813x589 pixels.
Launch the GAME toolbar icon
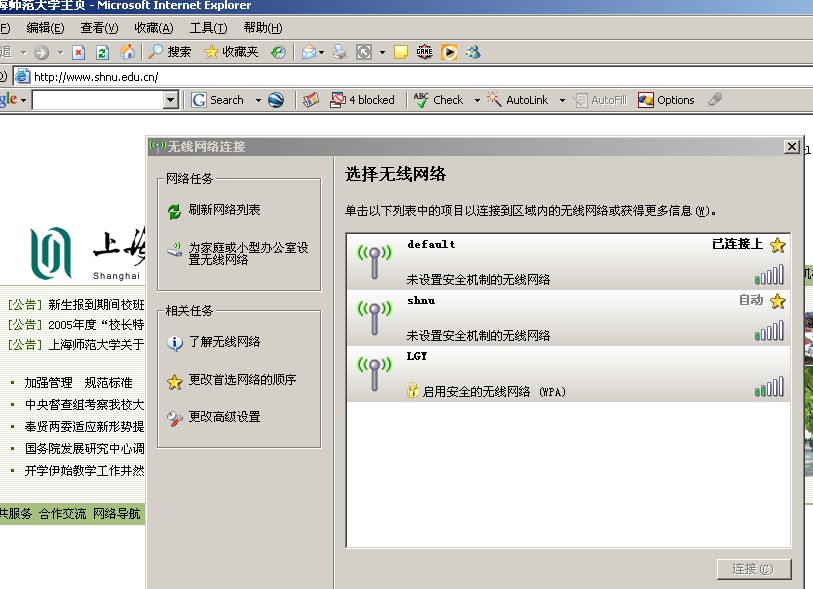click(x=425, y=52)
